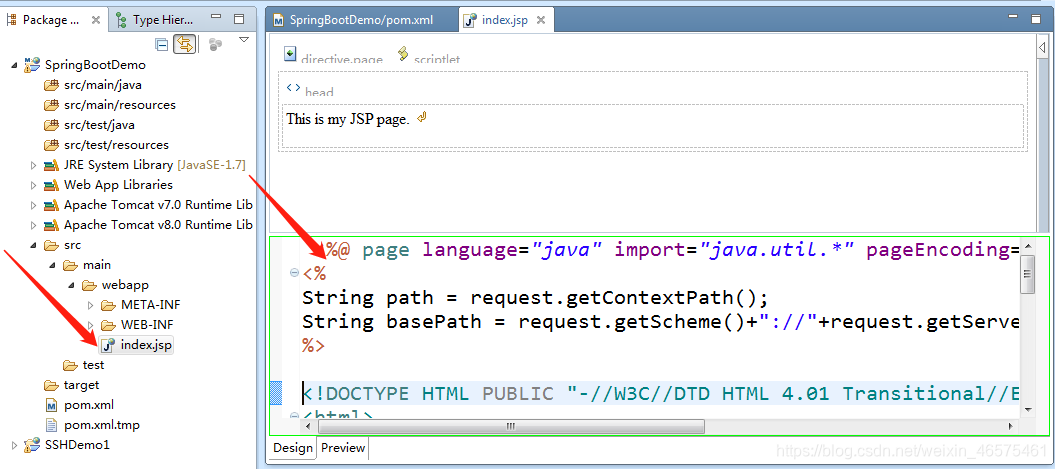Close the index.jsp editor tab
This screenshot has height=469, width=1055.
tap(541, 20)
